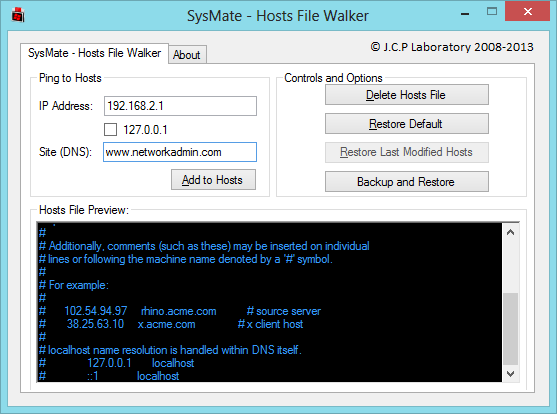
Task: Minimize the Hosts File Walker window
Action: coord(465,15)
